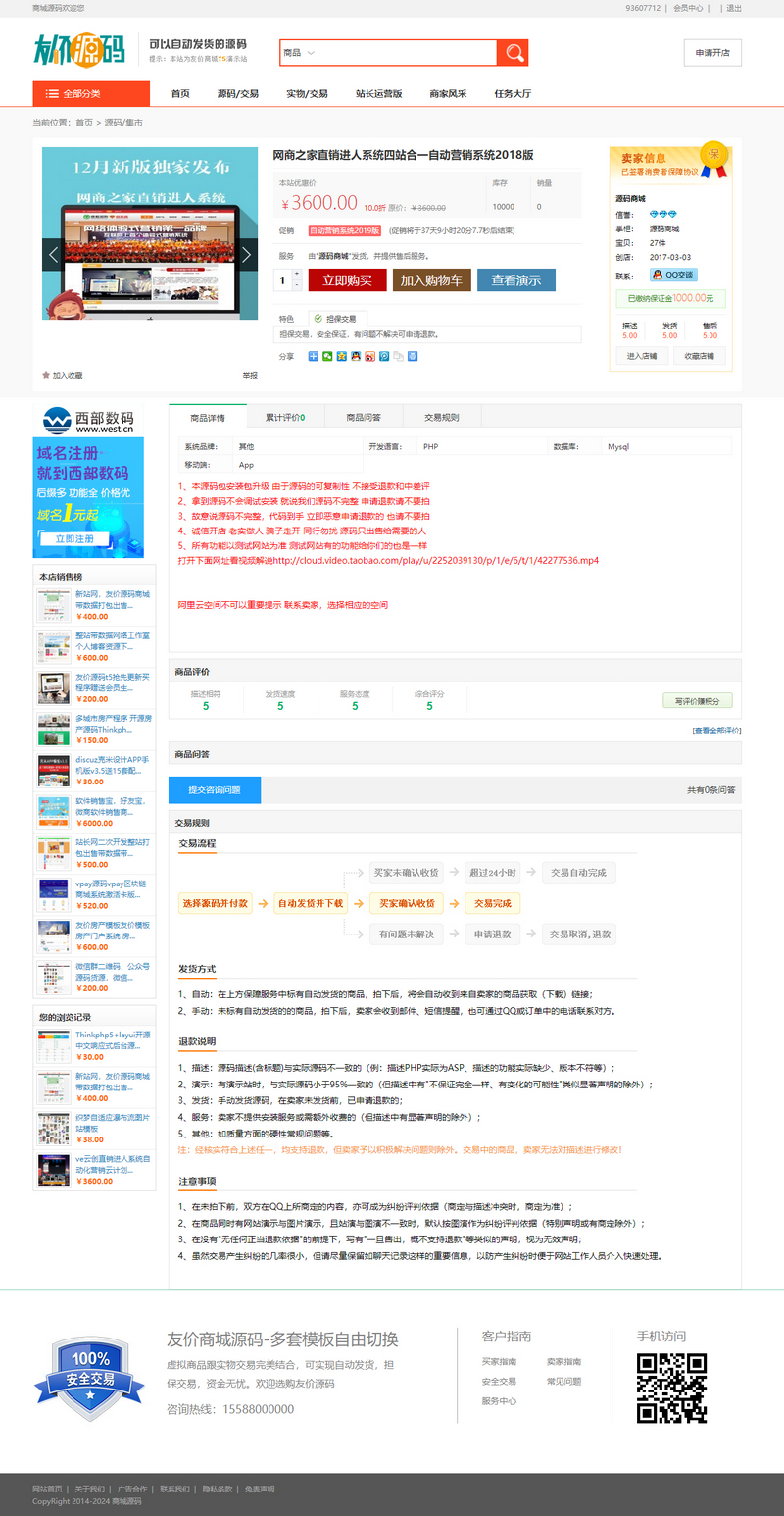Open the 商家风采 navigation item

click(448, 94)
